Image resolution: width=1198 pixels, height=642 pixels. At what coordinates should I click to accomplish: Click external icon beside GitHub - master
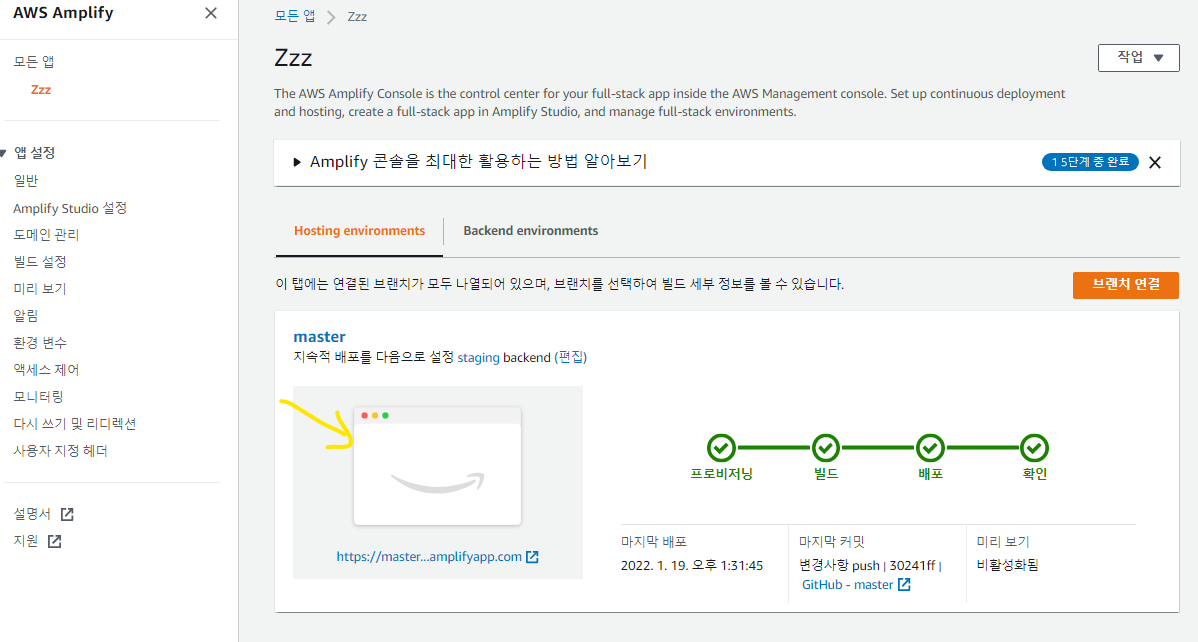[904, 585]
